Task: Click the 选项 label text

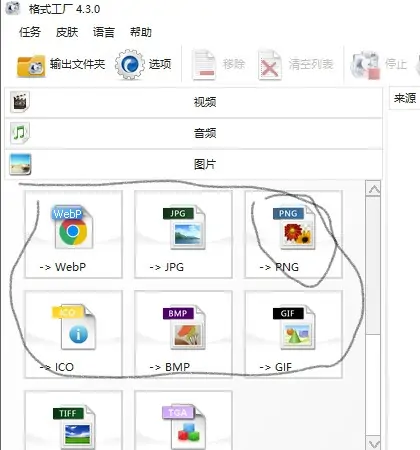Action: (160, 64)
